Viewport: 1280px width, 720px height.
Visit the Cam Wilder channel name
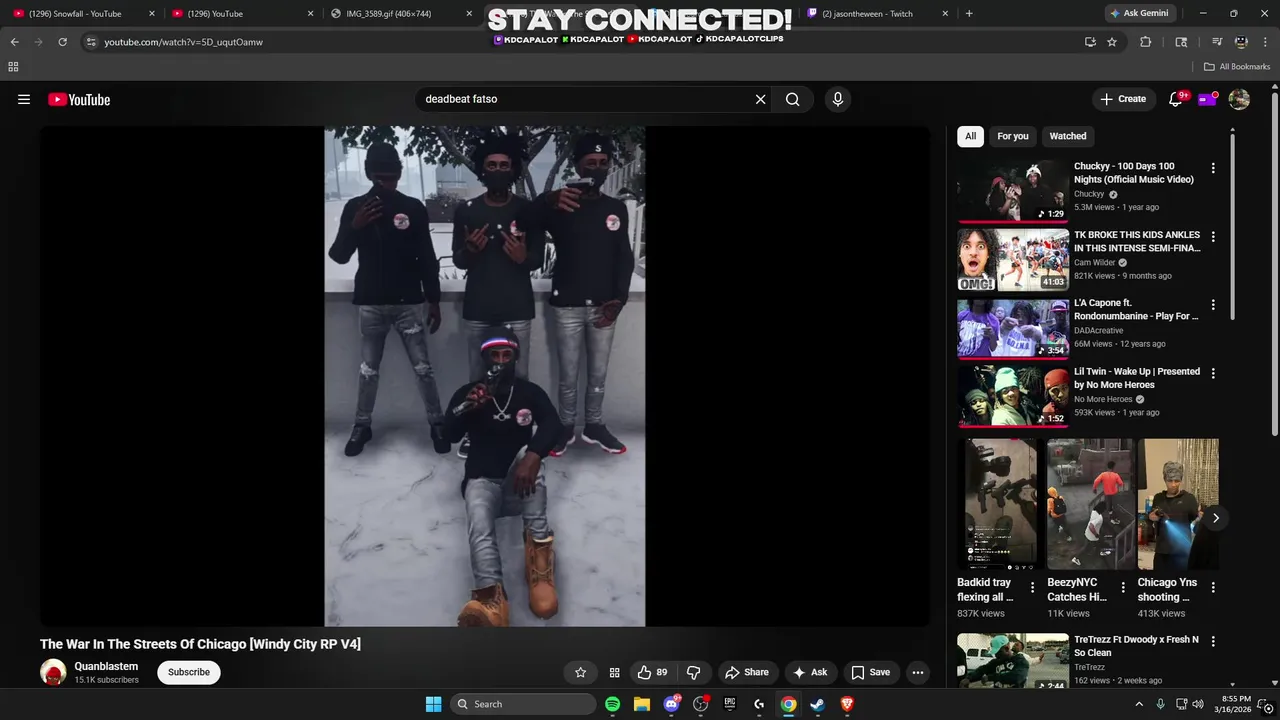coord(1094,263)
